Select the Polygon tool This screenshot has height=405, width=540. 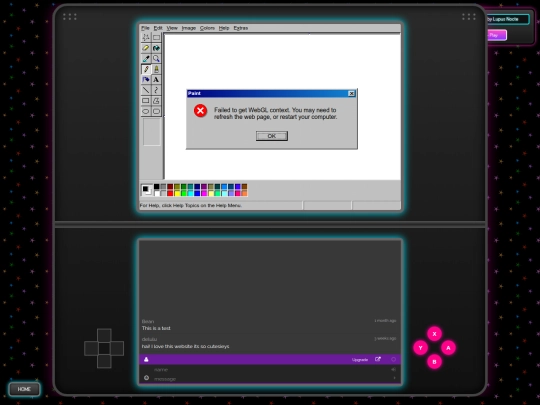click(156, 101)
